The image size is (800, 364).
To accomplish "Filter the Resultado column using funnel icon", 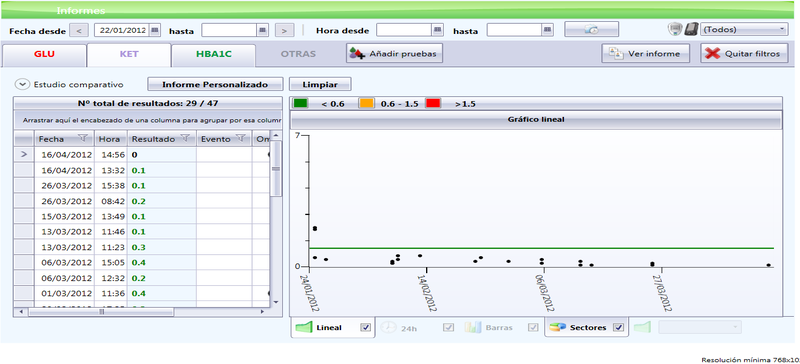I will (x=185, y=138).
